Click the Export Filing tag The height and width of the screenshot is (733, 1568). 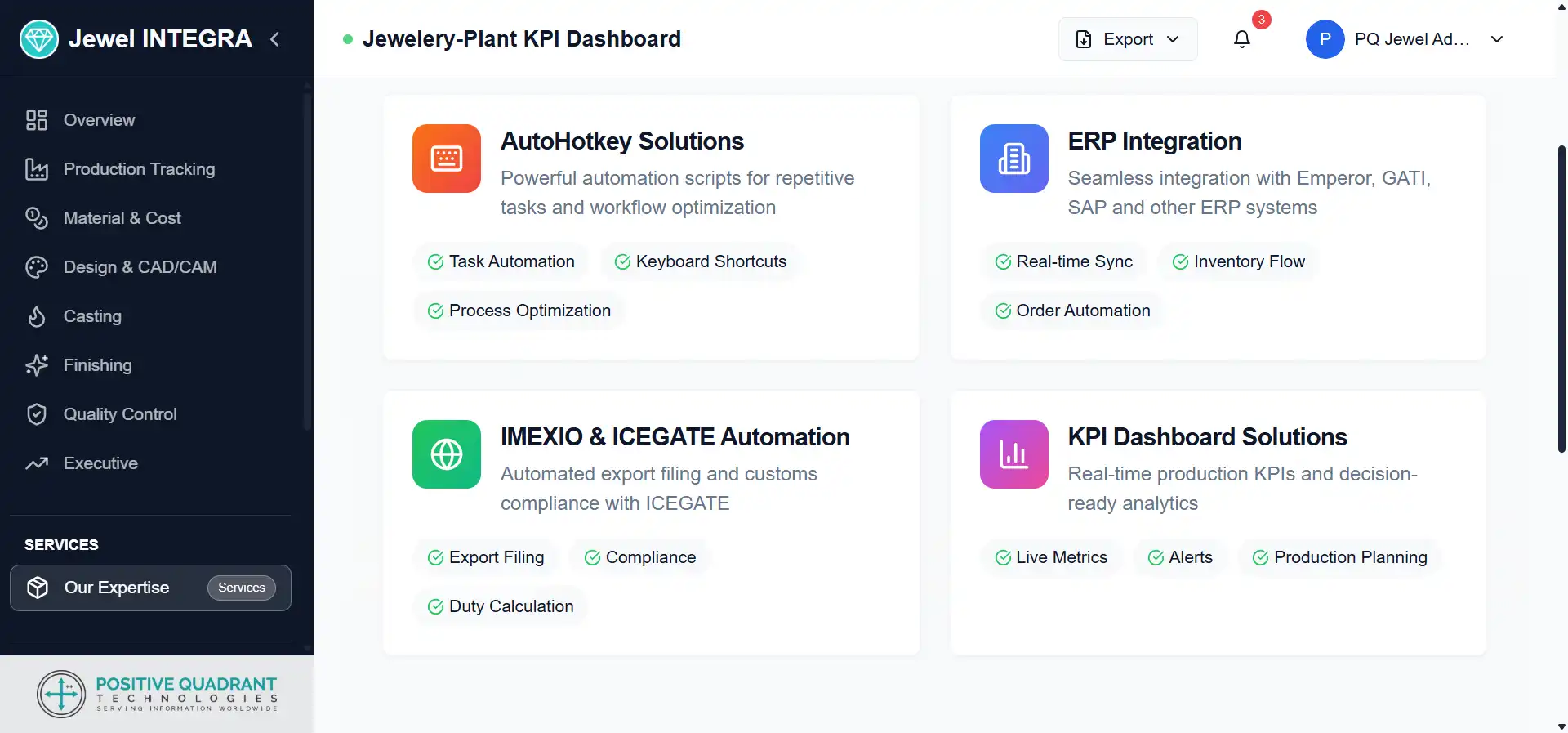(485, 557)
